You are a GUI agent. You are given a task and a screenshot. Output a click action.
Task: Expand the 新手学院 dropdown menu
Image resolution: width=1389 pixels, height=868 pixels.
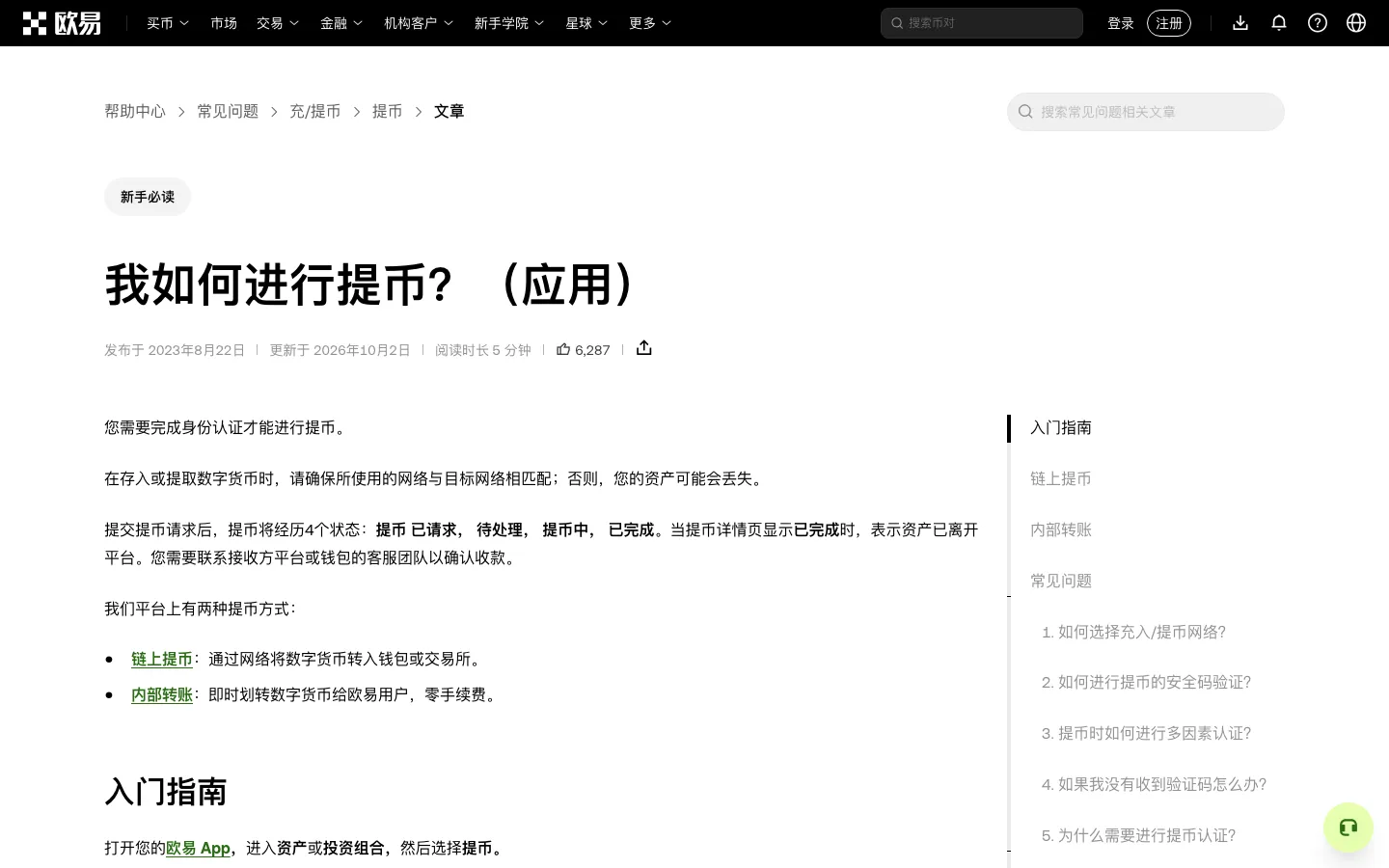509,23
